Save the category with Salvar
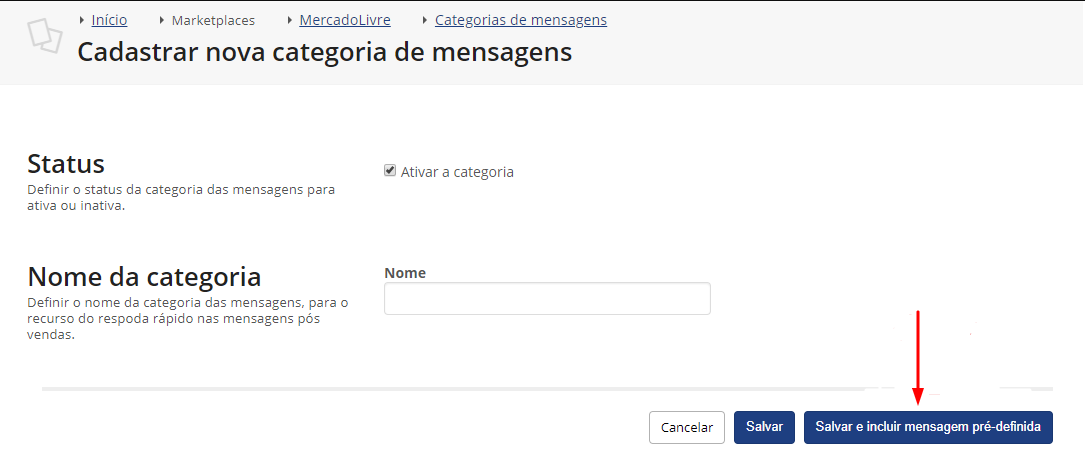1085x466 pixels. tap(764, 427)
